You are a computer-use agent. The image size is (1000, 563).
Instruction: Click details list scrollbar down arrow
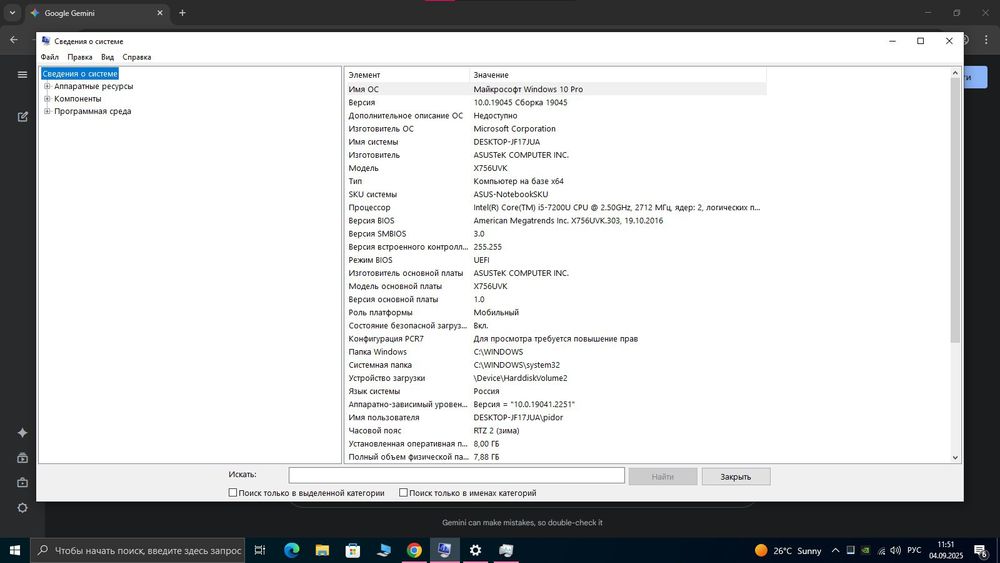click(x=955, y=457)
